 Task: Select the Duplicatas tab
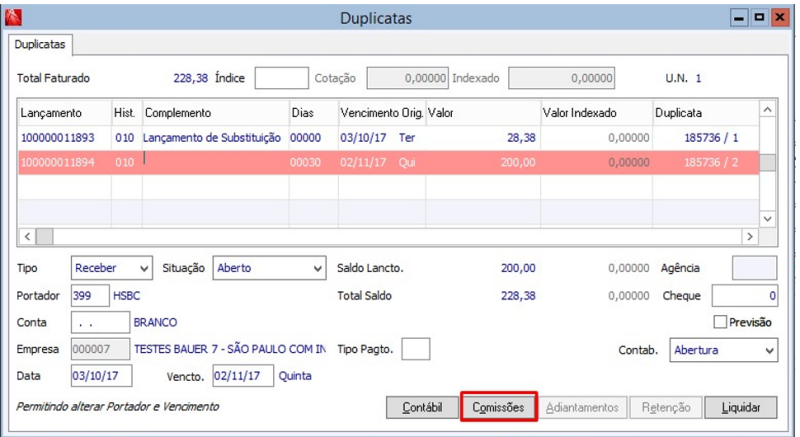point(40,44)
